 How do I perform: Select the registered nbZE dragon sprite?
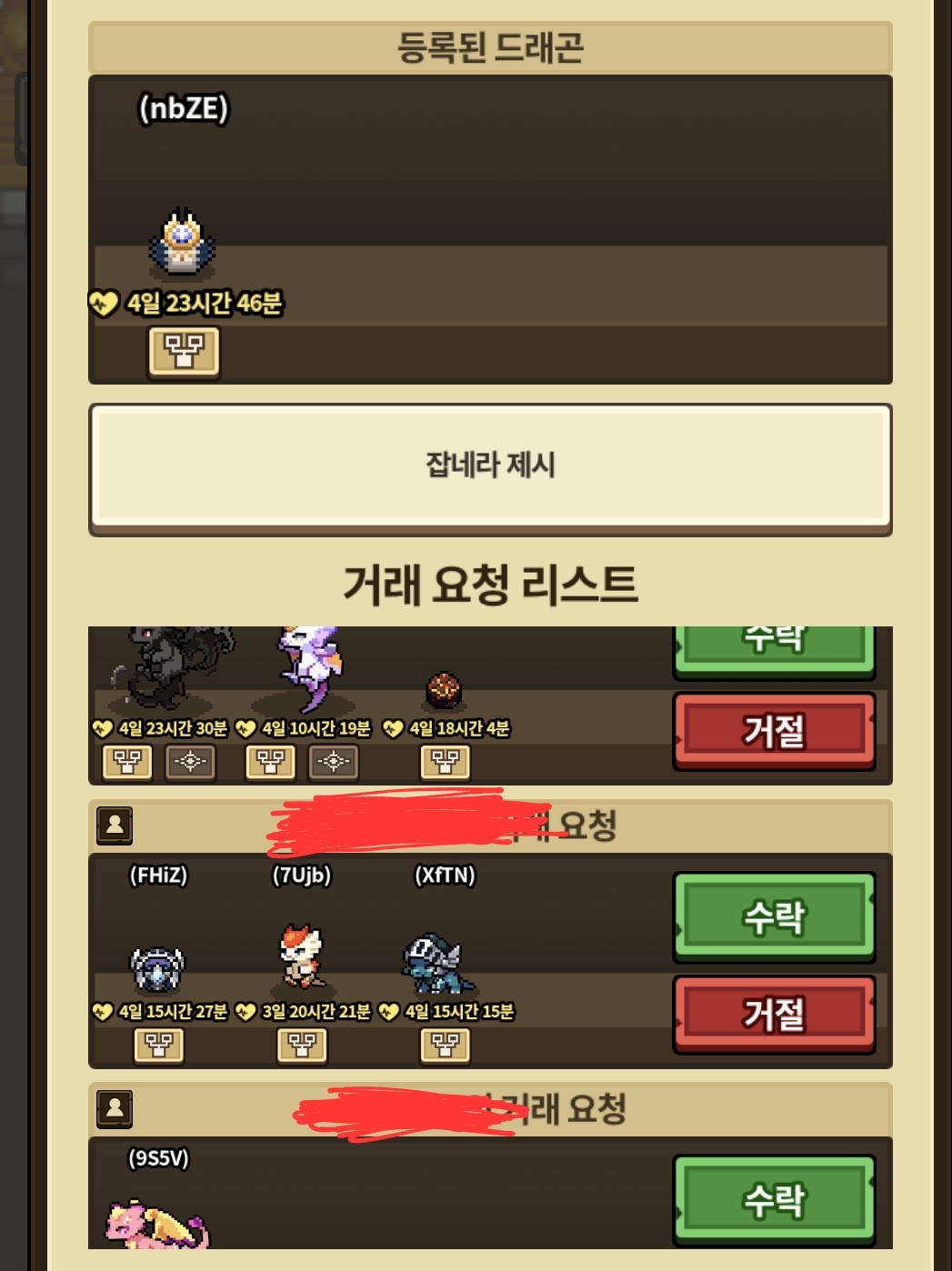183,242
